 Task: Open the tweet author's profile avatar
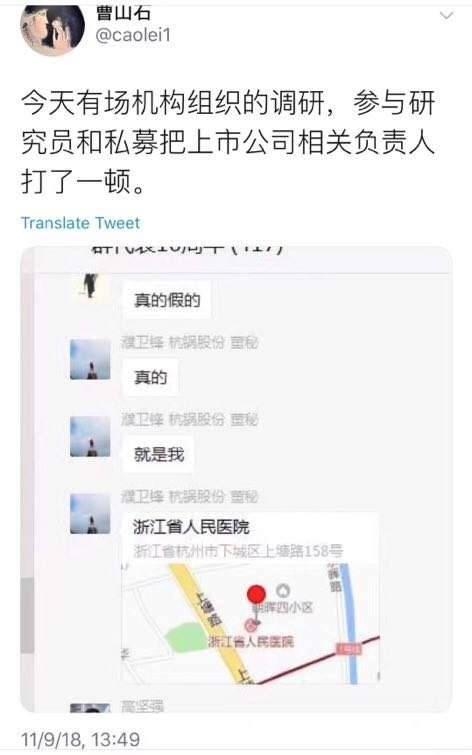pos(52,30)
